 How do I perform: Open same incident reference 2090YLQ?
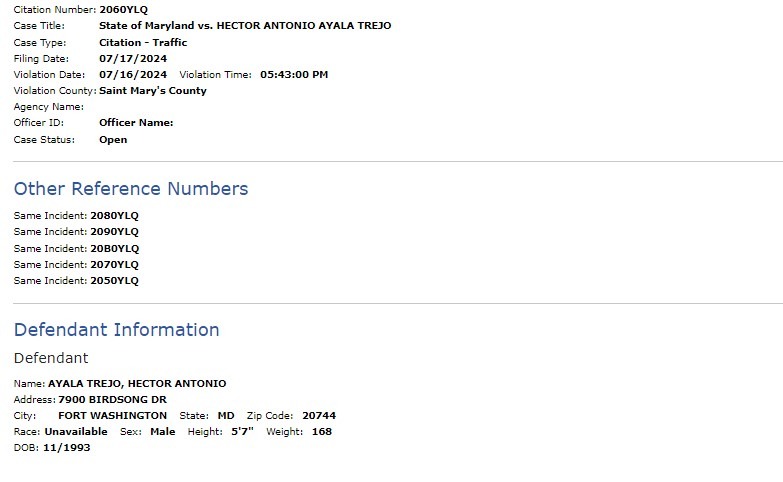114,232
